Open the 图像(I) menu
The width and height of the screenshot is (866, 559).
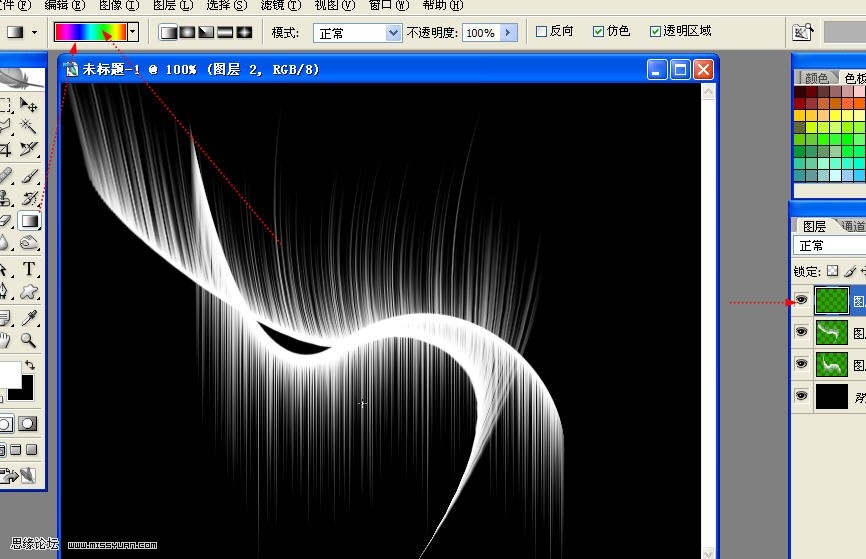pos(119,6)
